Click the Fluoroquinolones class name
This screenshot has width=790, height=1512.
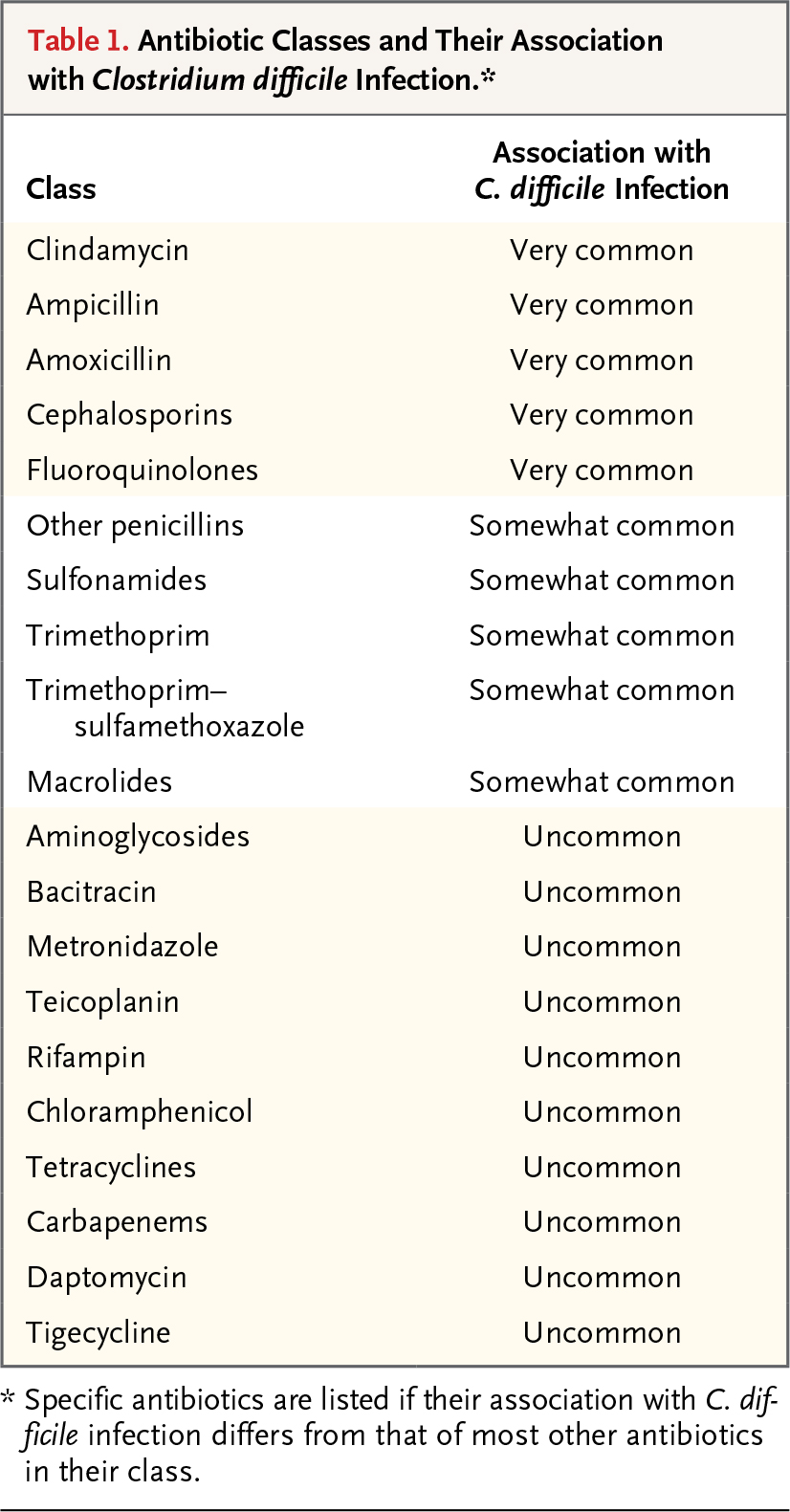point(143,471)
